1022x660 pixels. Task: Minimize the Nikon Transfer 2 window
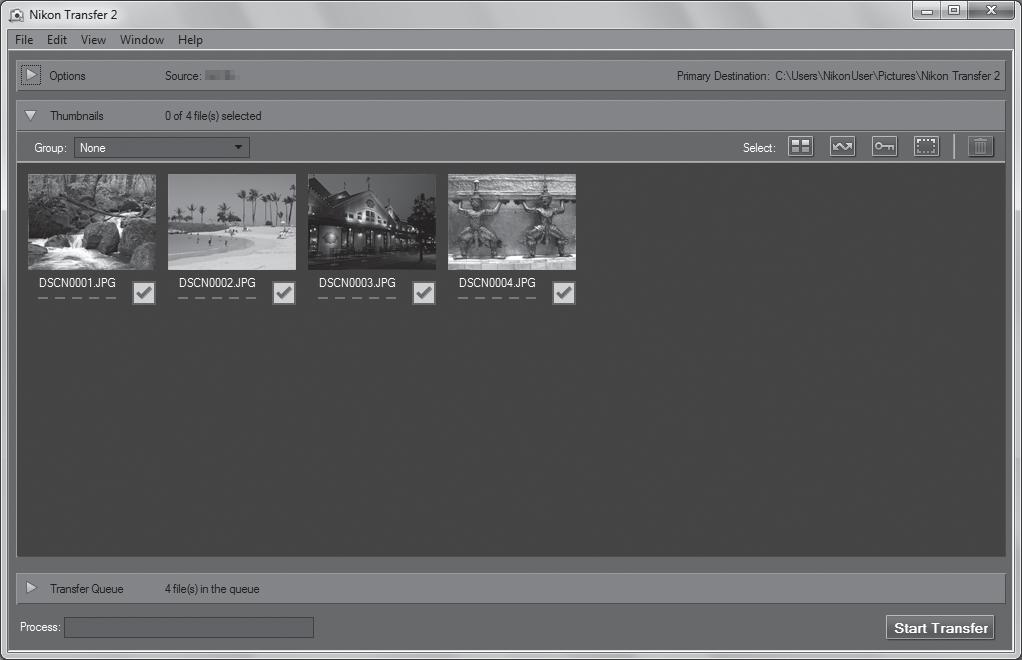click(927, 11)
